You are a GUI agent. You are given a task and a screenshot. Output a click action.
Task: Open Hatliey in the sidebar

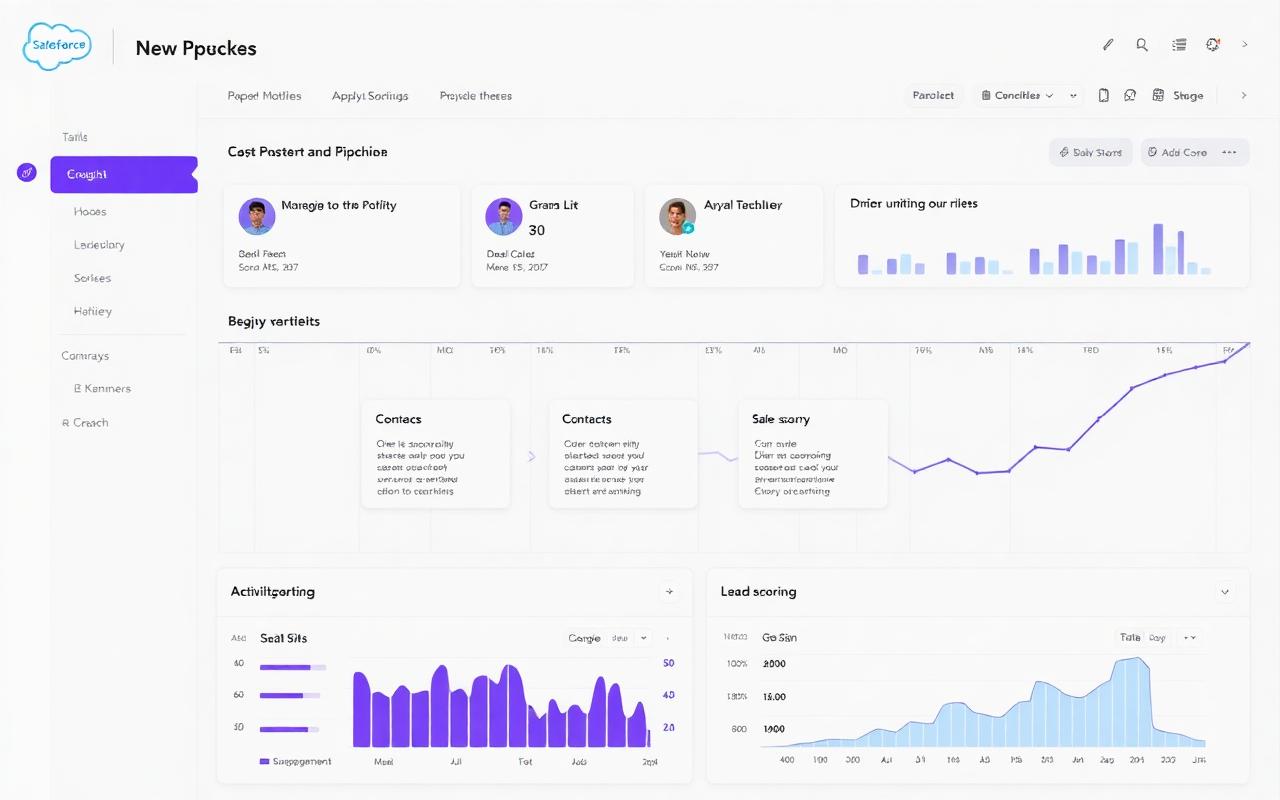click(x=92, y=311)
